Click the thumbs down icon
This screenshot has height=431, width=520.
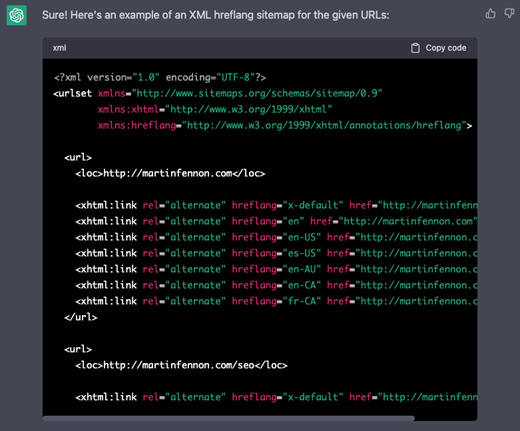click(x=509, y=14)
